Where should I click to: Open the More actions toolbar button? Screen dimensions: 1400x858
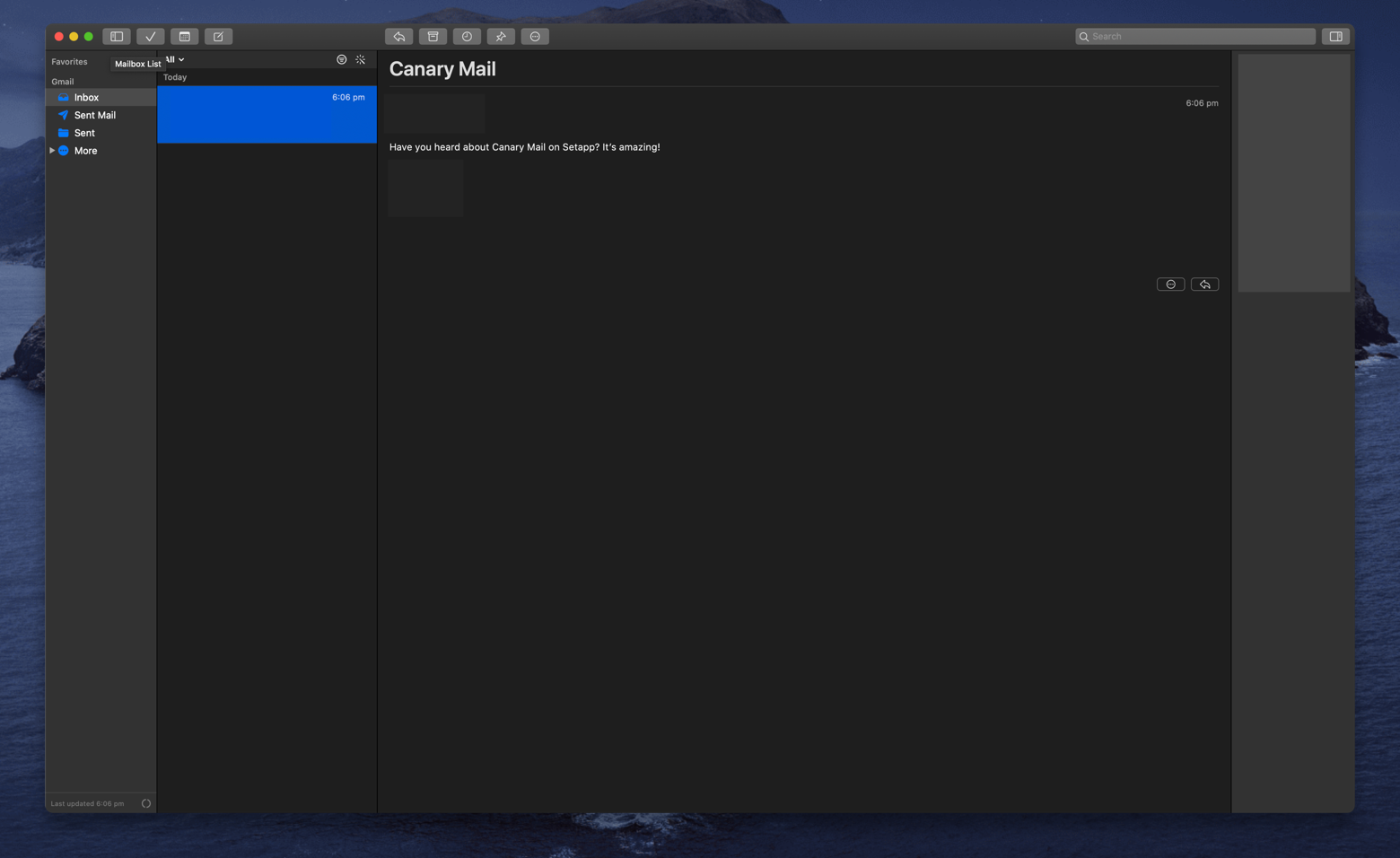pos(536,37)
